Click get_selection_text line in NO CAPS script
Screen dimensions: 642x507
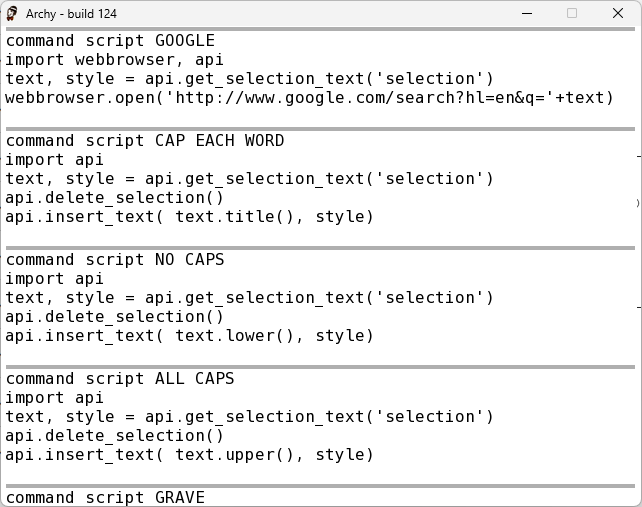(x=249, y=298)
